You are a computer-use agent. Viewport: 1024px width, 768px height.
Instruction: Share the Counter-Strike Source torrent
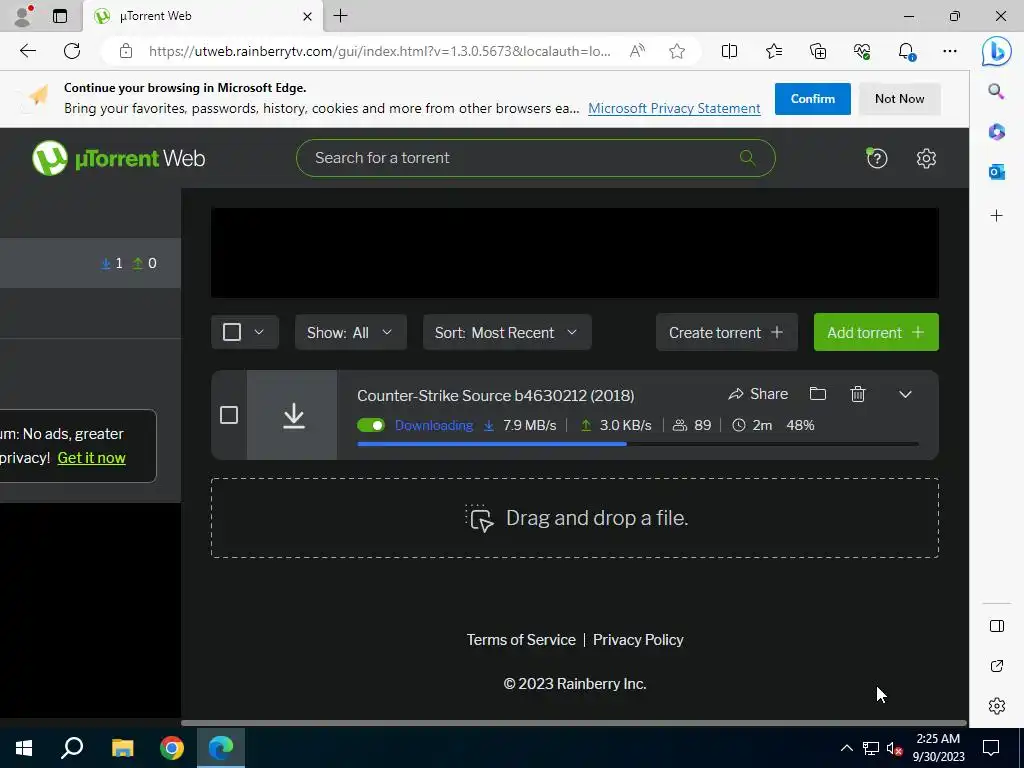click(x=758, y=394)
